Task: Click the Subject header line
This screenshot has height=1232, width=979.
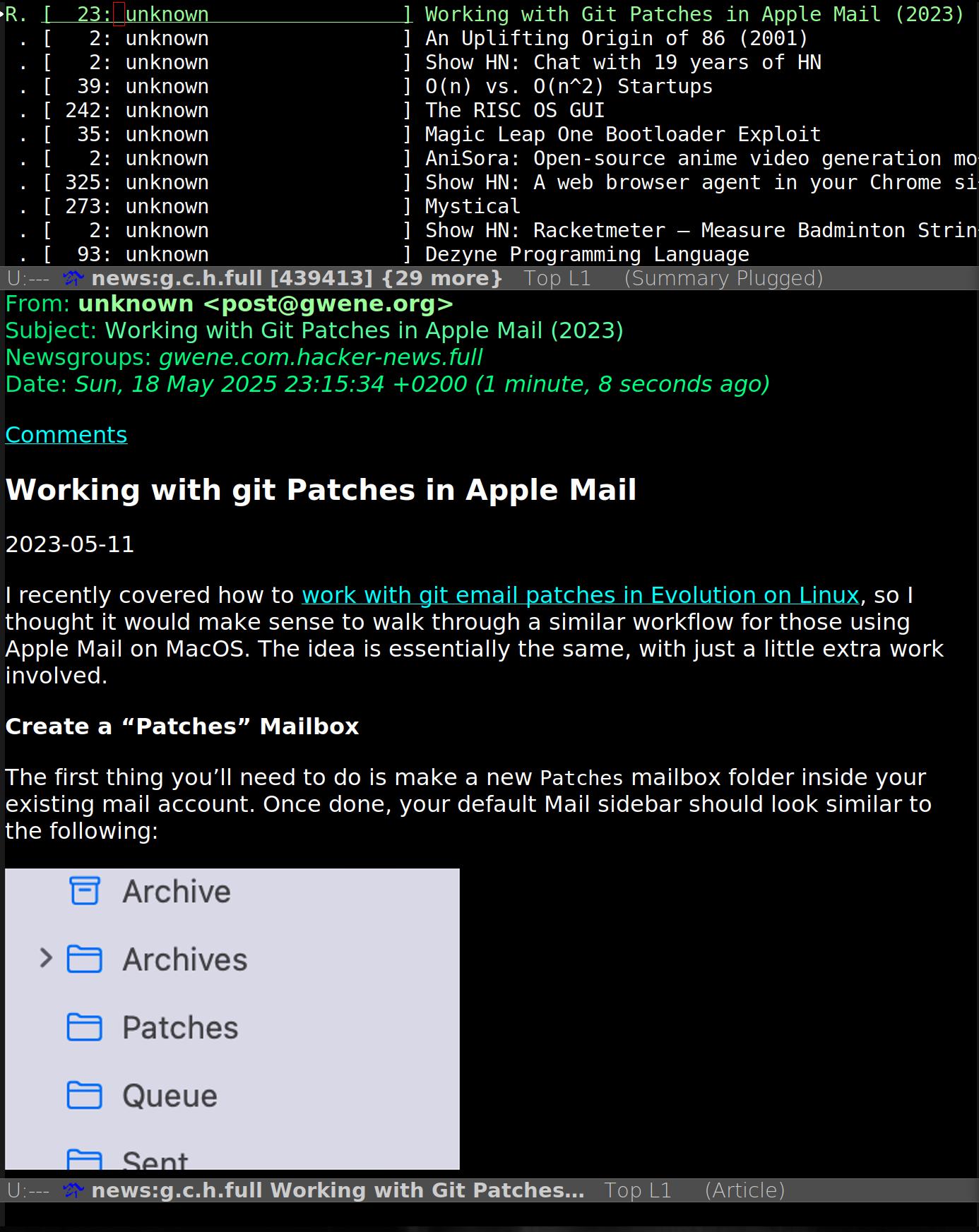Action: [x=314, y=330]
